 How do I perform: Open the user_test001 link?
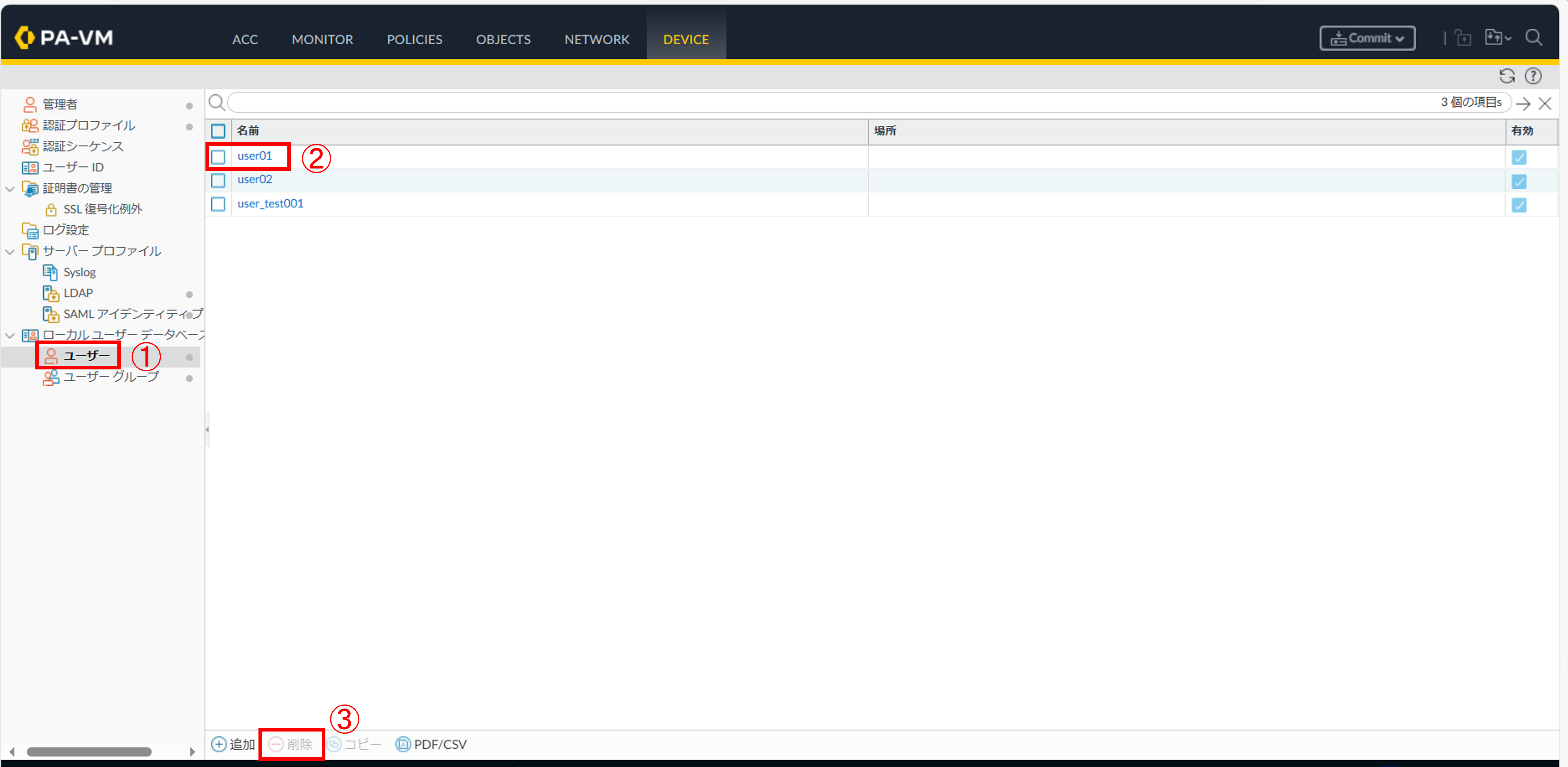(270, 203)
